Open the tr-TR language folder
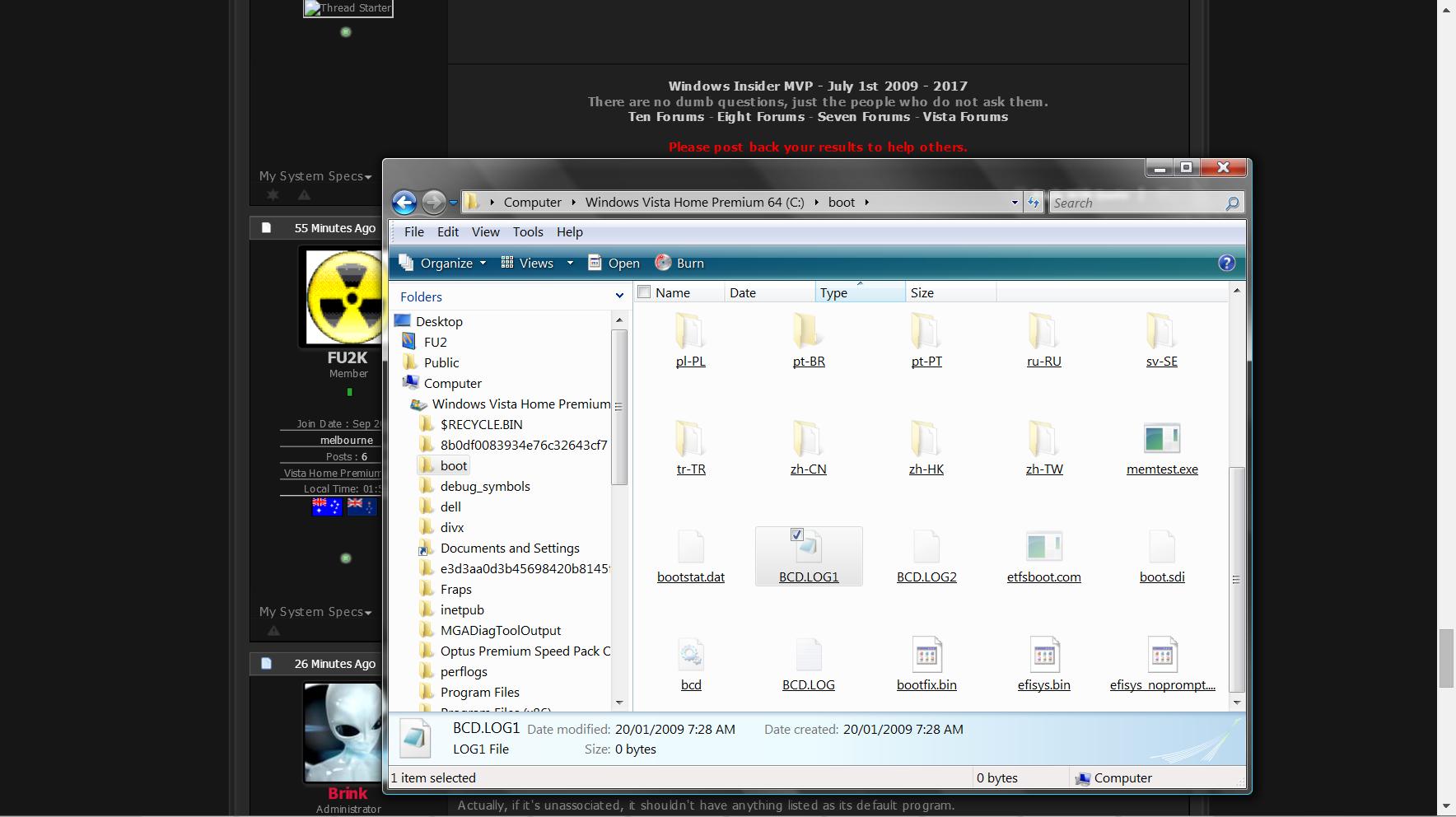 click(691, 438)
